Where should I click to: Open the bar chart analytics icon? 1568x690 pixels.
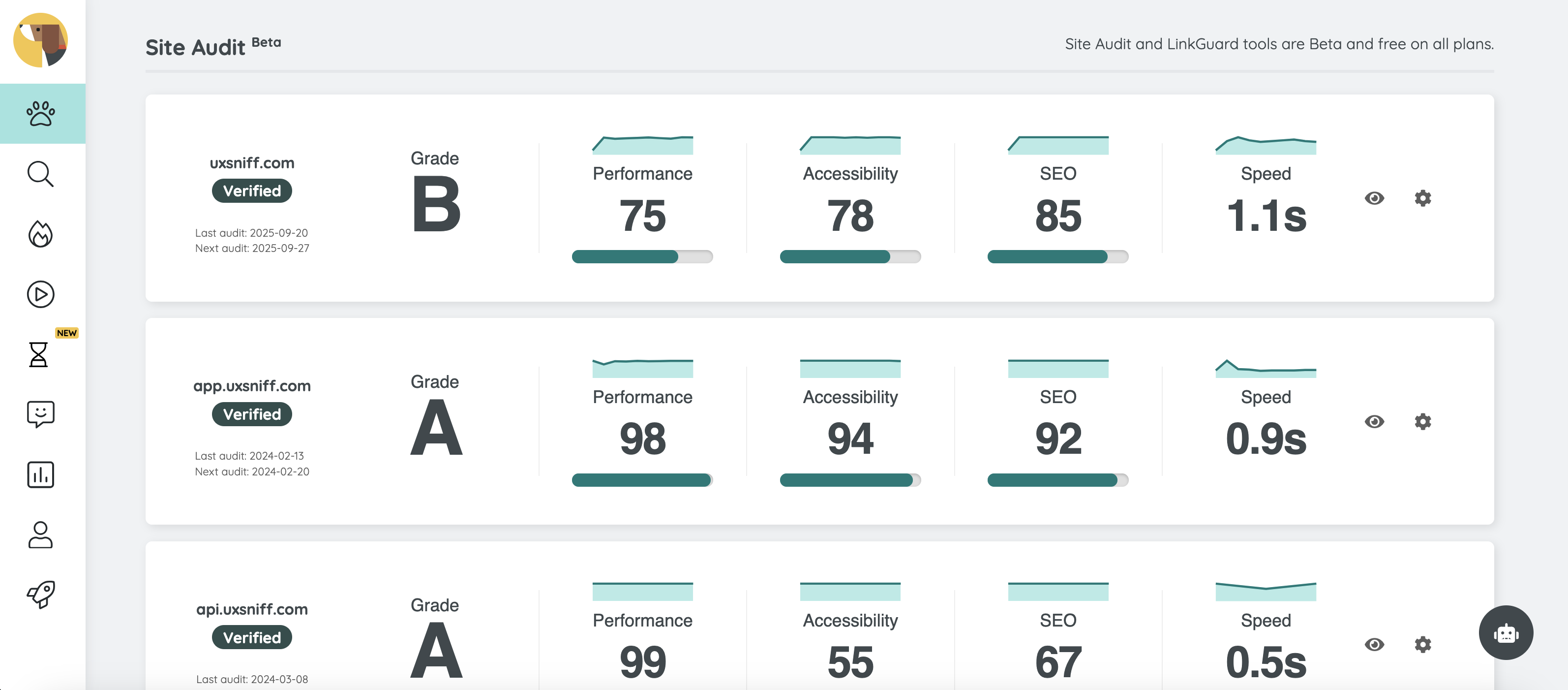point(41,474)
